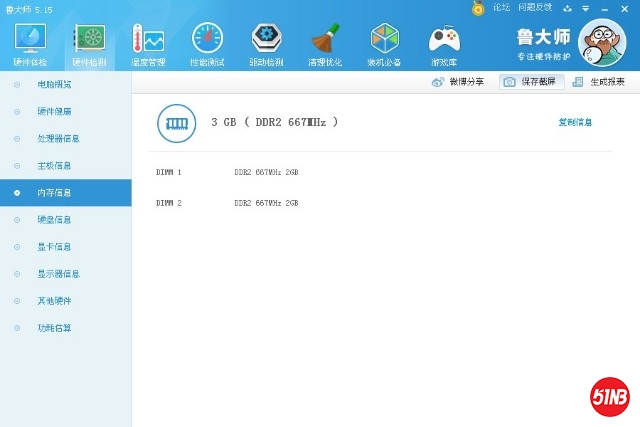The width and height of the screenshot is (640, 427).
Task: Click the 驱动检测 driver detection icon
Action: [x=266, y=42]
